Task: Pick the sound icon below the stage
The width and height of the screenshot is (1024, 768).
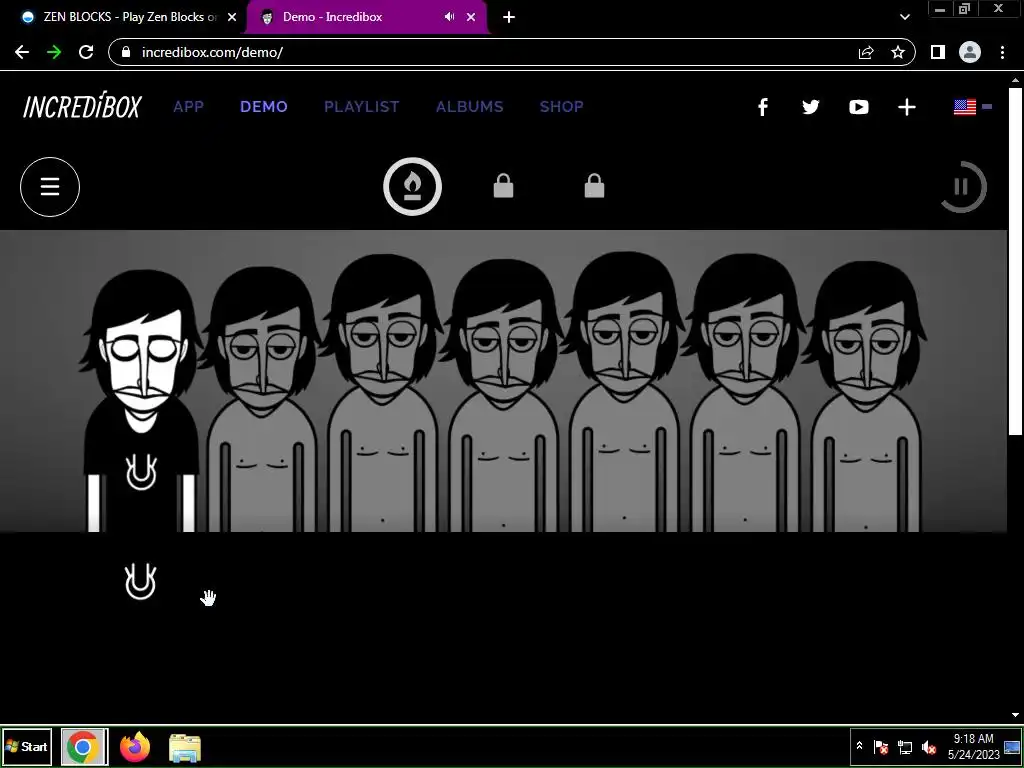Action: (x=140, y=581)
